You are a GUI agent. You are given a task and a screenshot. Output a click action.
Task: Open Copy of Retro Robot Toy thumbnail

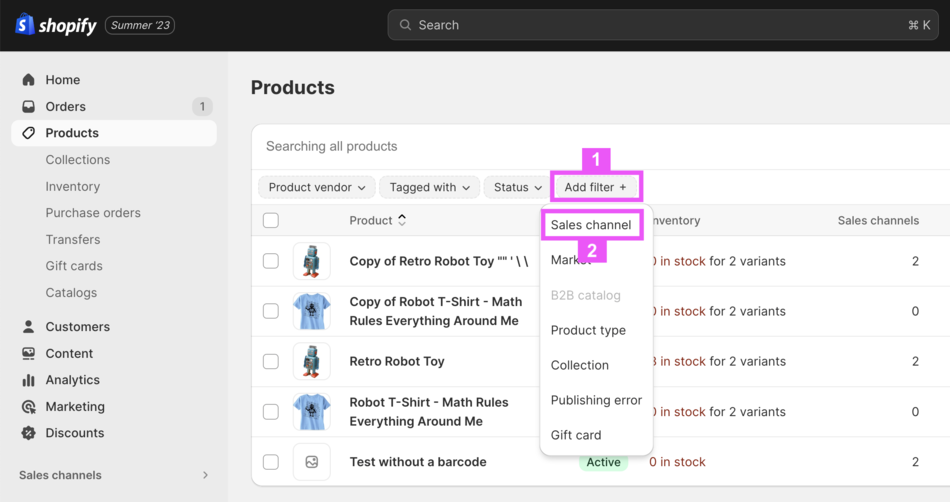coord(311,261)
